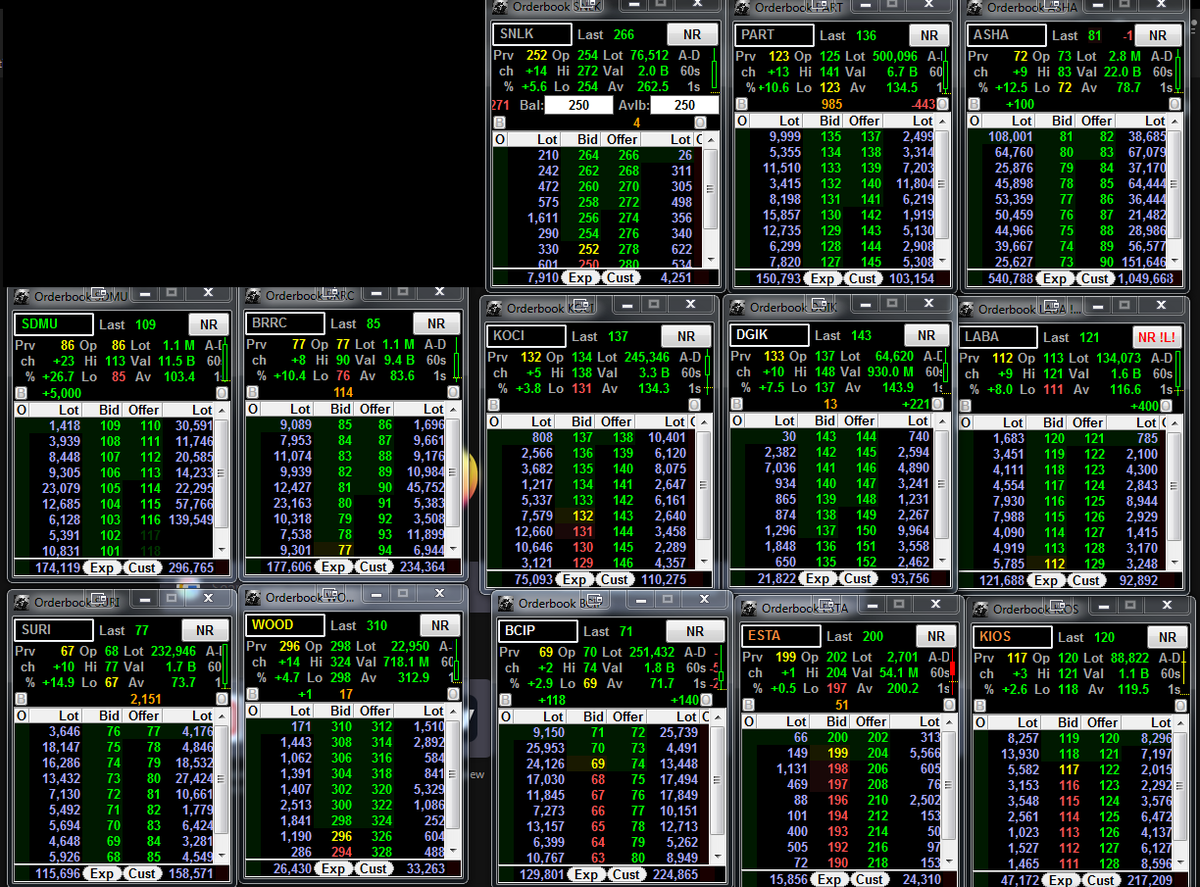This screenshot has width=1200, height=887.
Task: Click the small B button in ESTA orderbook
Action: click(748, 704)
